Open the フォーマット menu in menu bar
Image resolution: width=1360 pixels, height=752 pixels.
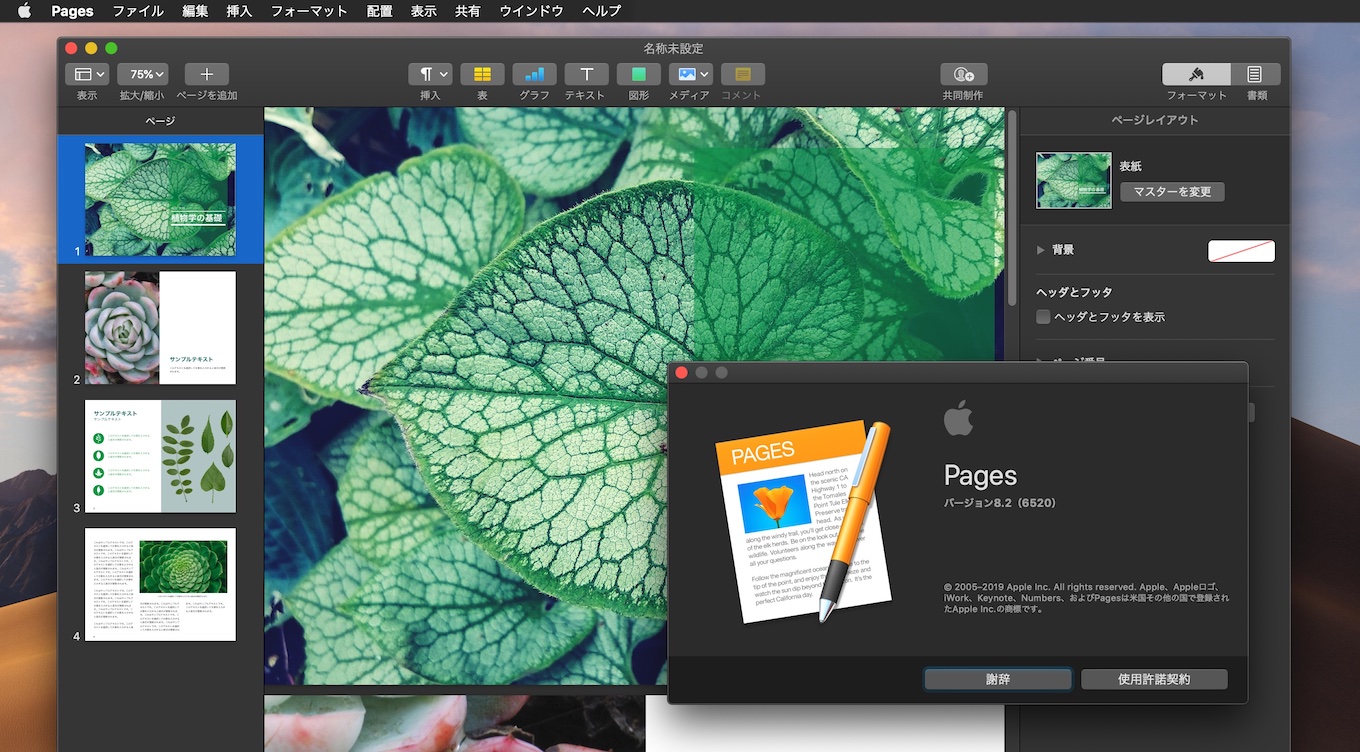point(309,11)
